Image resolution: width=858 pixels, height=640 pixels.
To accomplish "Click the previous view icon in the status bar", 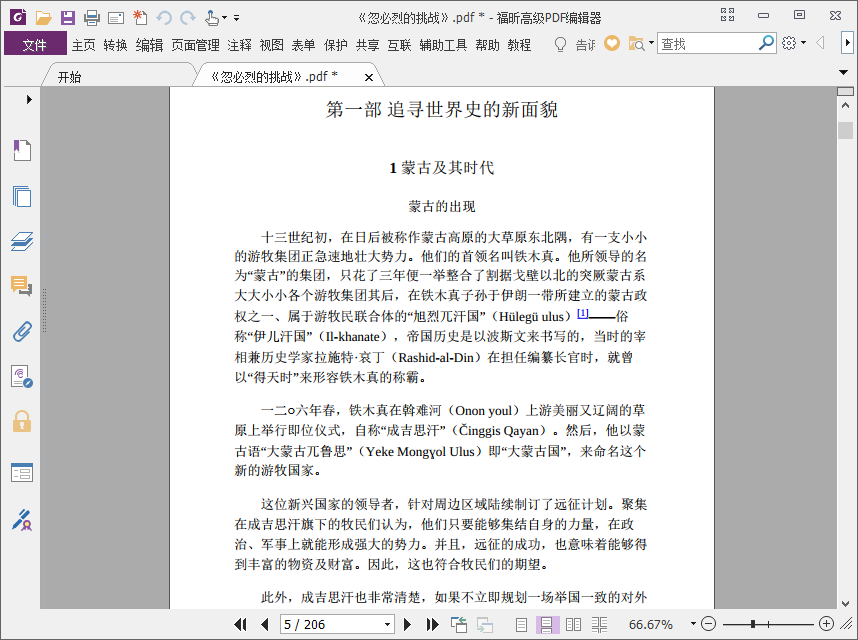I will (x=459, y=624).
